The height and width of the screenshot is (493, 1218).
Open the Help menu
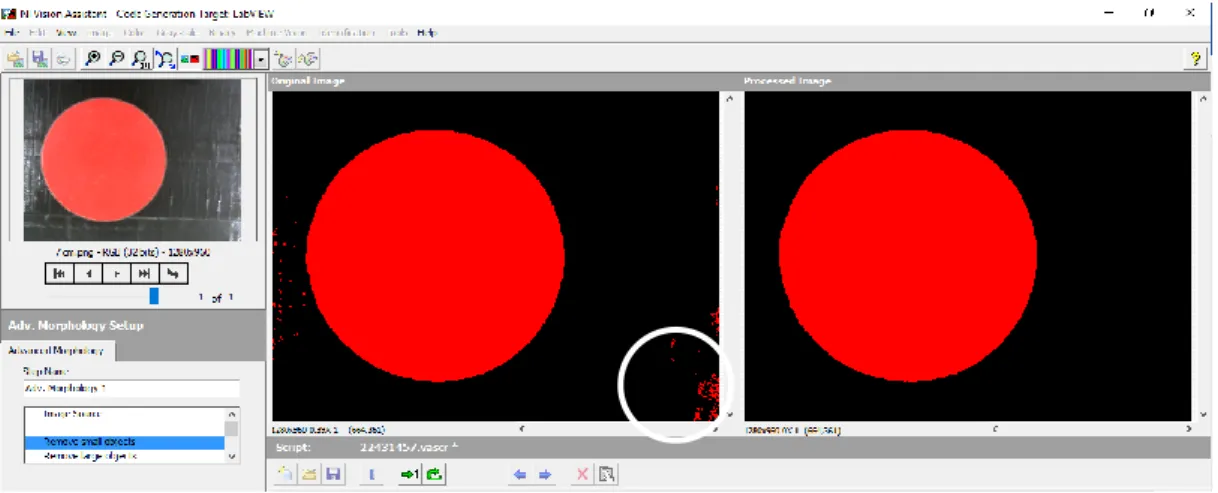pyautogui.click(x=427, y=32)
